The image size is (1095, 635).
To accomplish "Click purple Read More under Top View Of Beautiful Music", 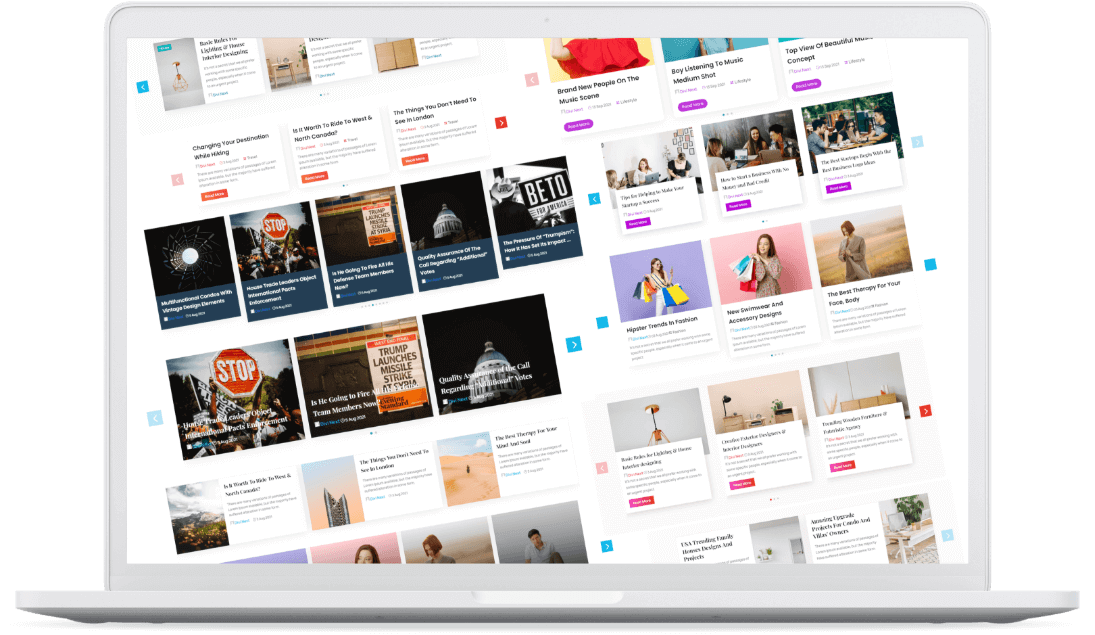I will [806, 85].
